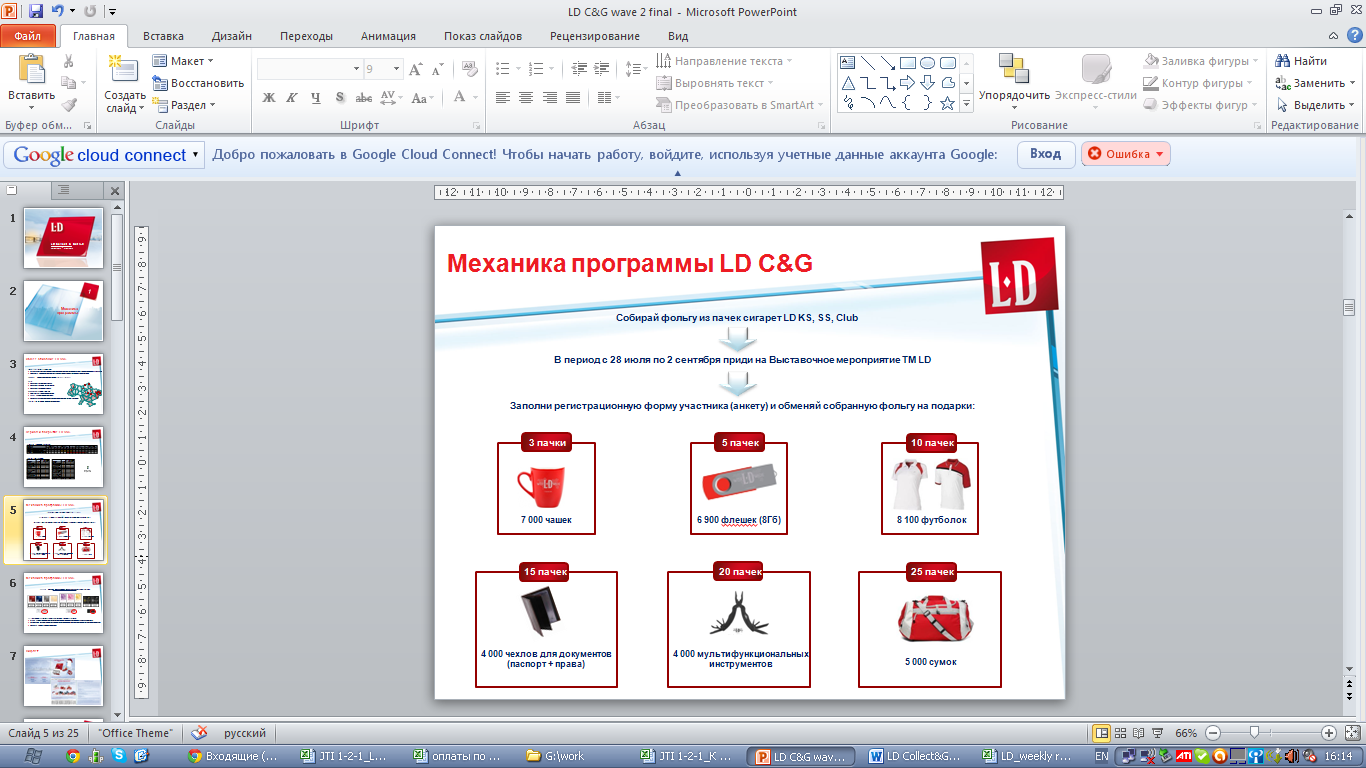
Task: Toggle Align text left
Action: [502, 97]
